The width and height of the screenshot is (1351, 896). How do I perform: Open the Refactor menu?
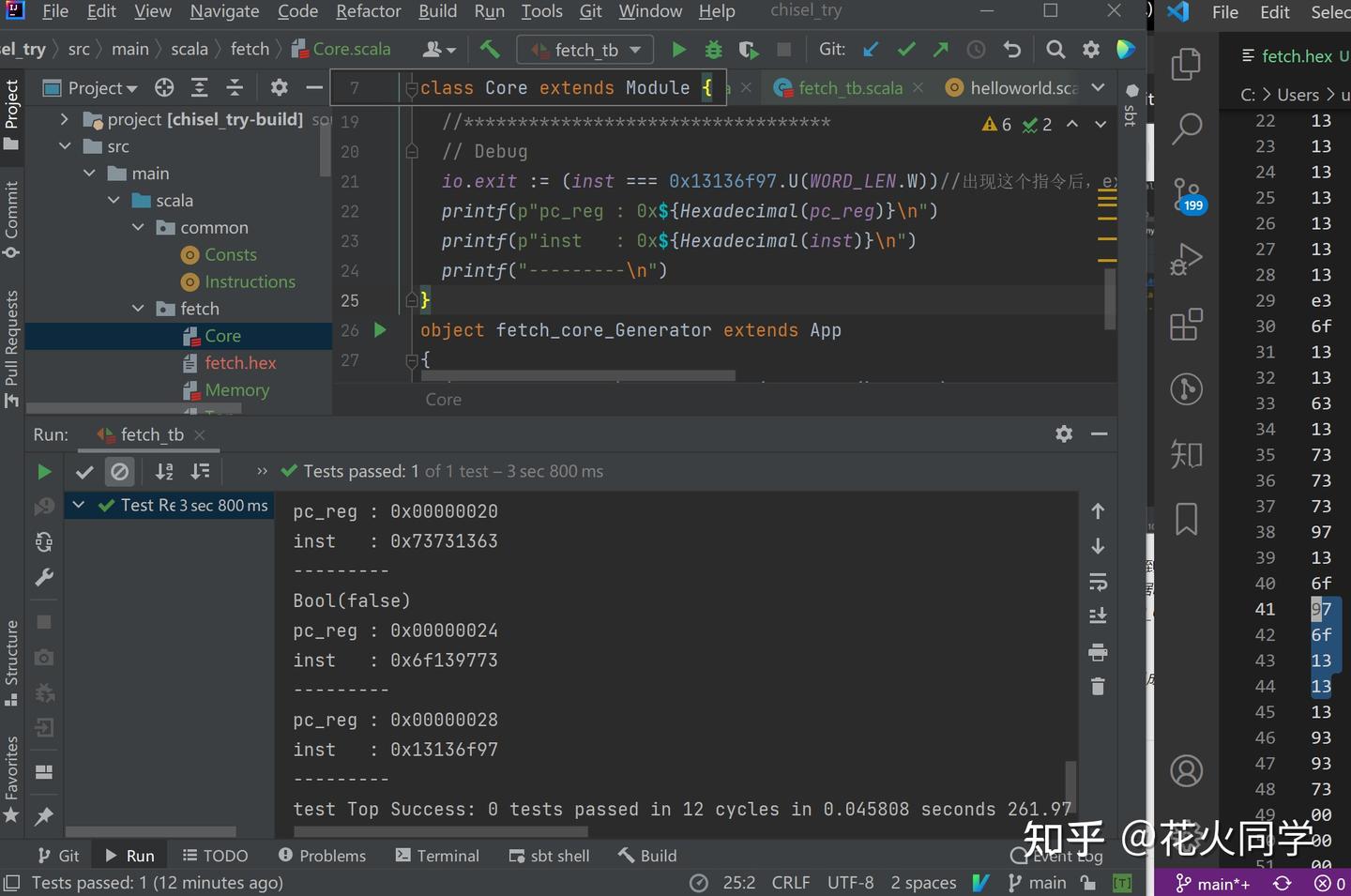tap(368, 11)
